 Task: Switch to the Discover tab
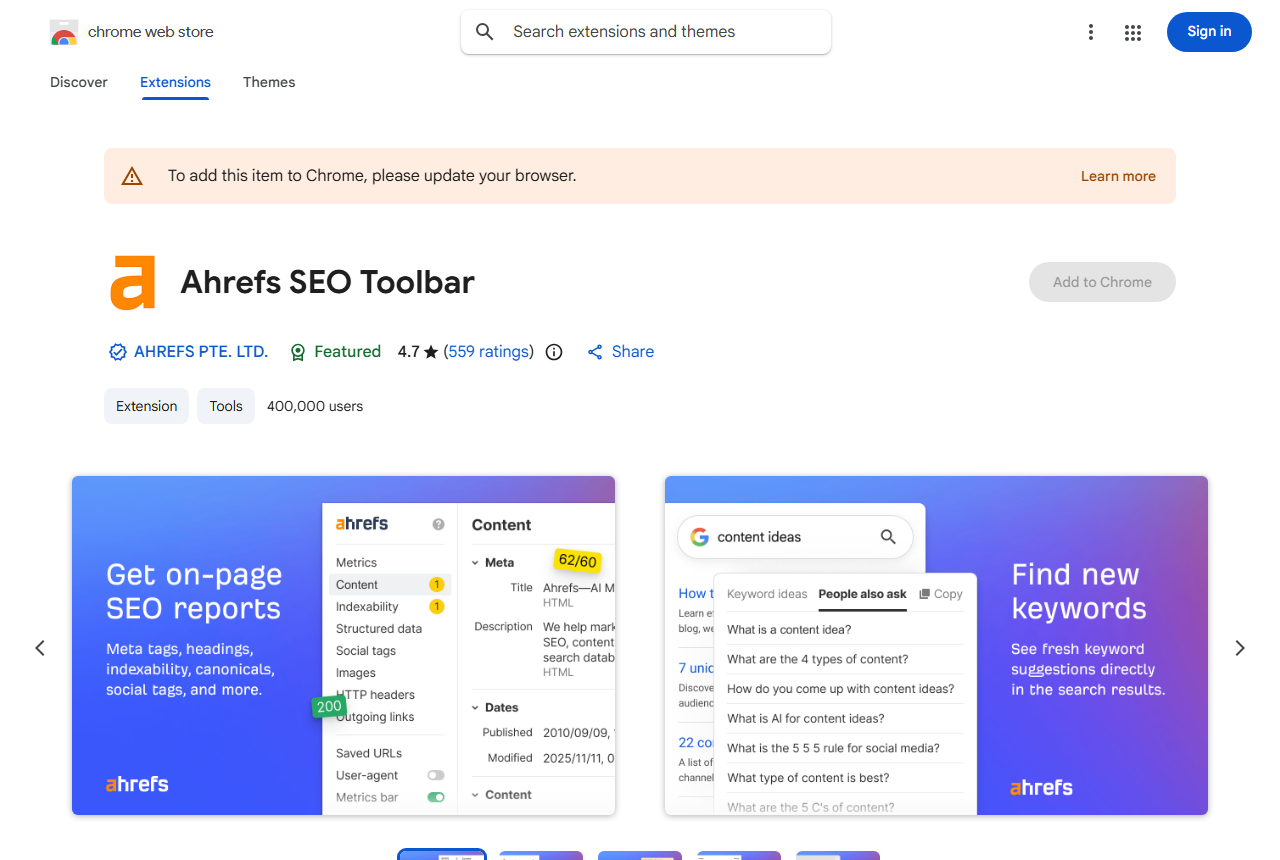[x=79, y=82]
